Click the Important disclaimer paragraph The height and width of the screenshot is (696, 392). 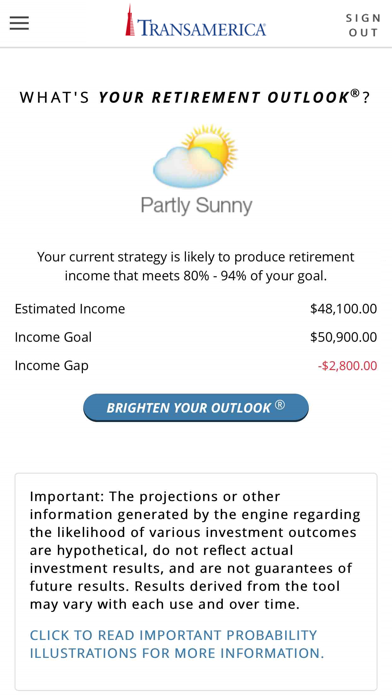(x=195, y=550)
